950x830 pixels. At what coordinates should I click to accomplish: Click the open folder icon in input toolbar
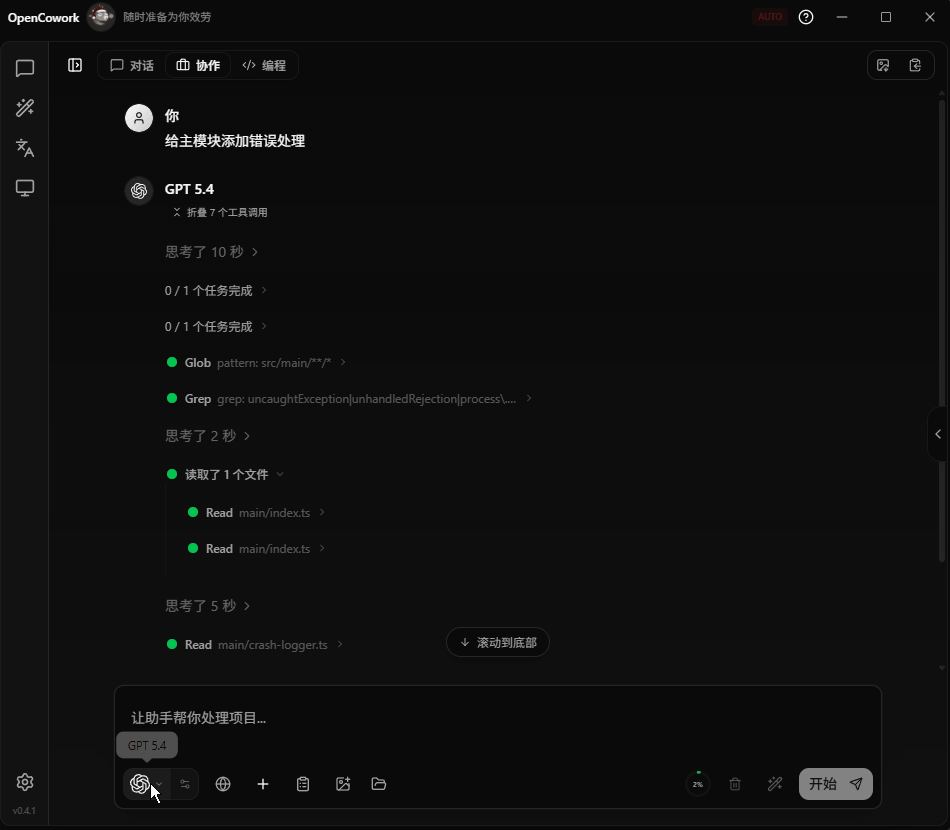click(379, 784)
